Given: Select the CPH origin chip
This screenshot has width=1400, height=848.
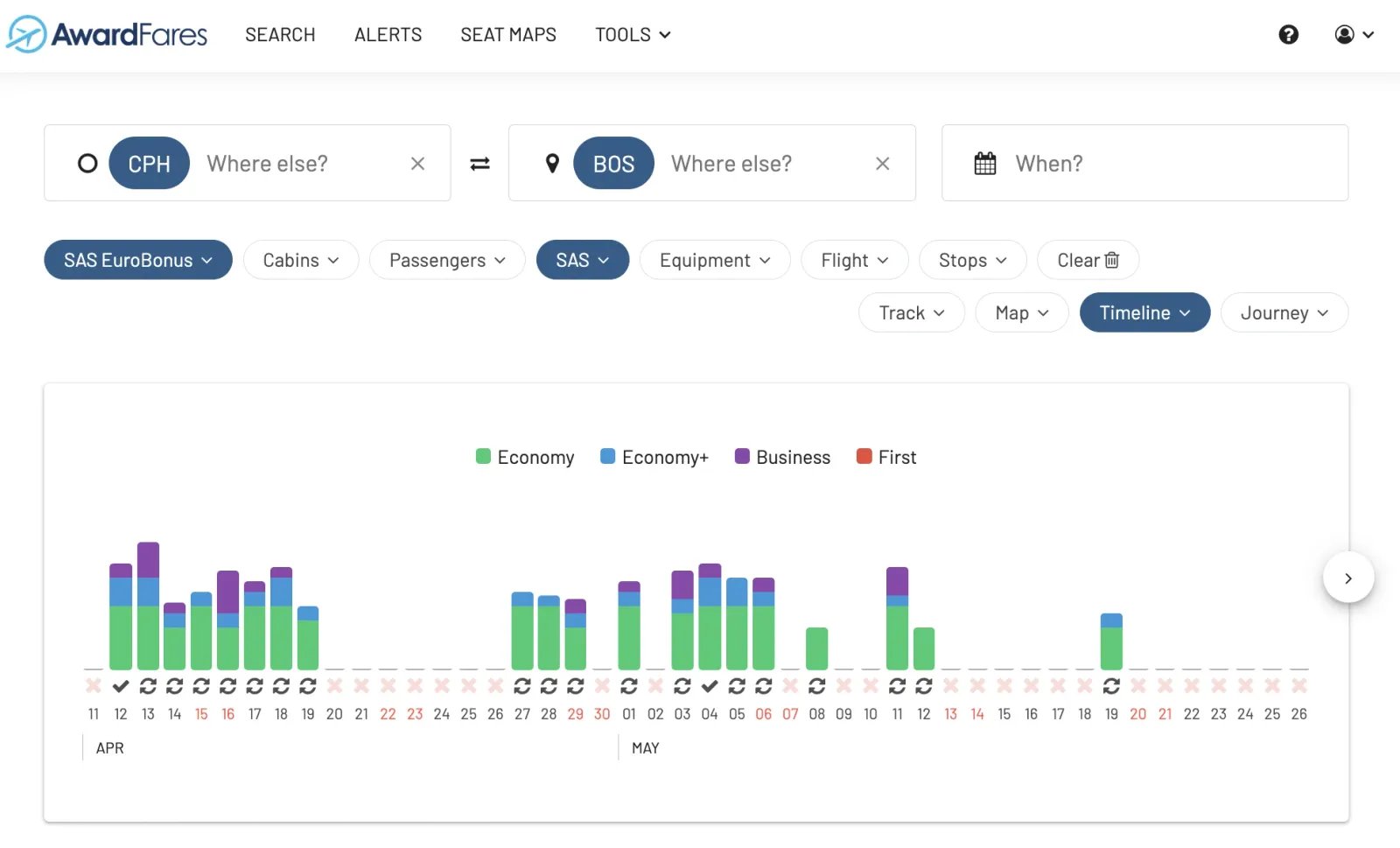Looking at the screenshot, I should [x=149, y=164].
